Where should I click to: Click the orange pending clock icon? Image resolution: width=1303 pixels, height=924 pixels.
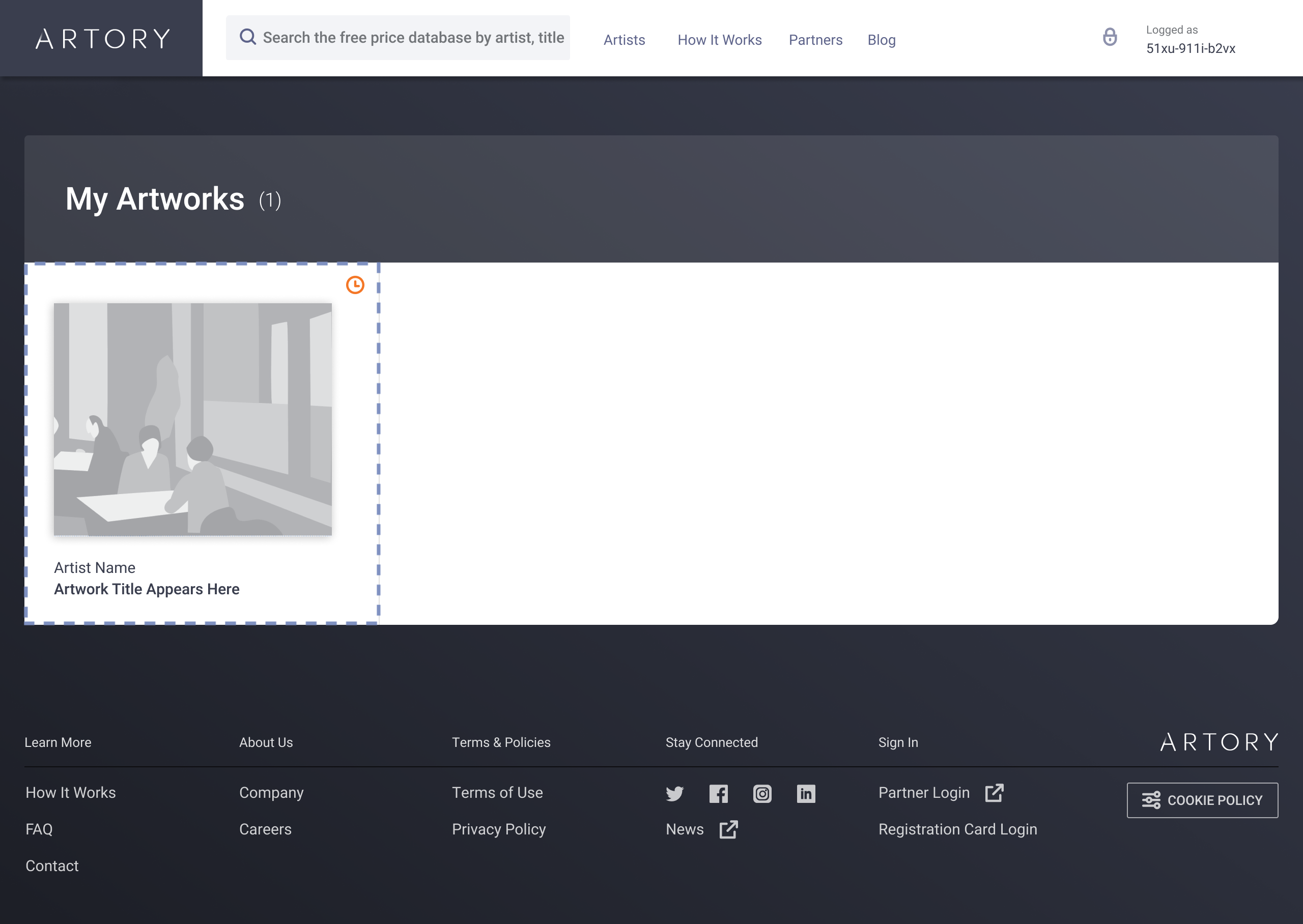(x=355, y=285)
